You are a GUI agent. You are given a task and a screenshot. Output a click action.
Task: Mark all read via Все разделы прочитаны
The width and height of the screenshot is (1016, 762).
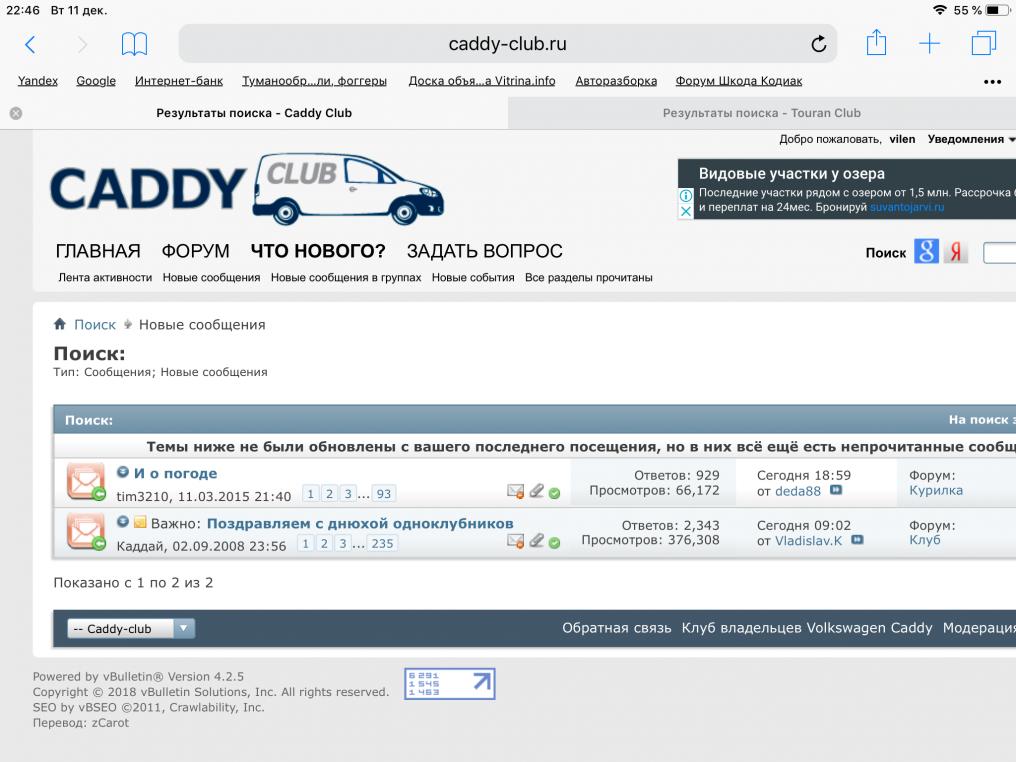589,278
